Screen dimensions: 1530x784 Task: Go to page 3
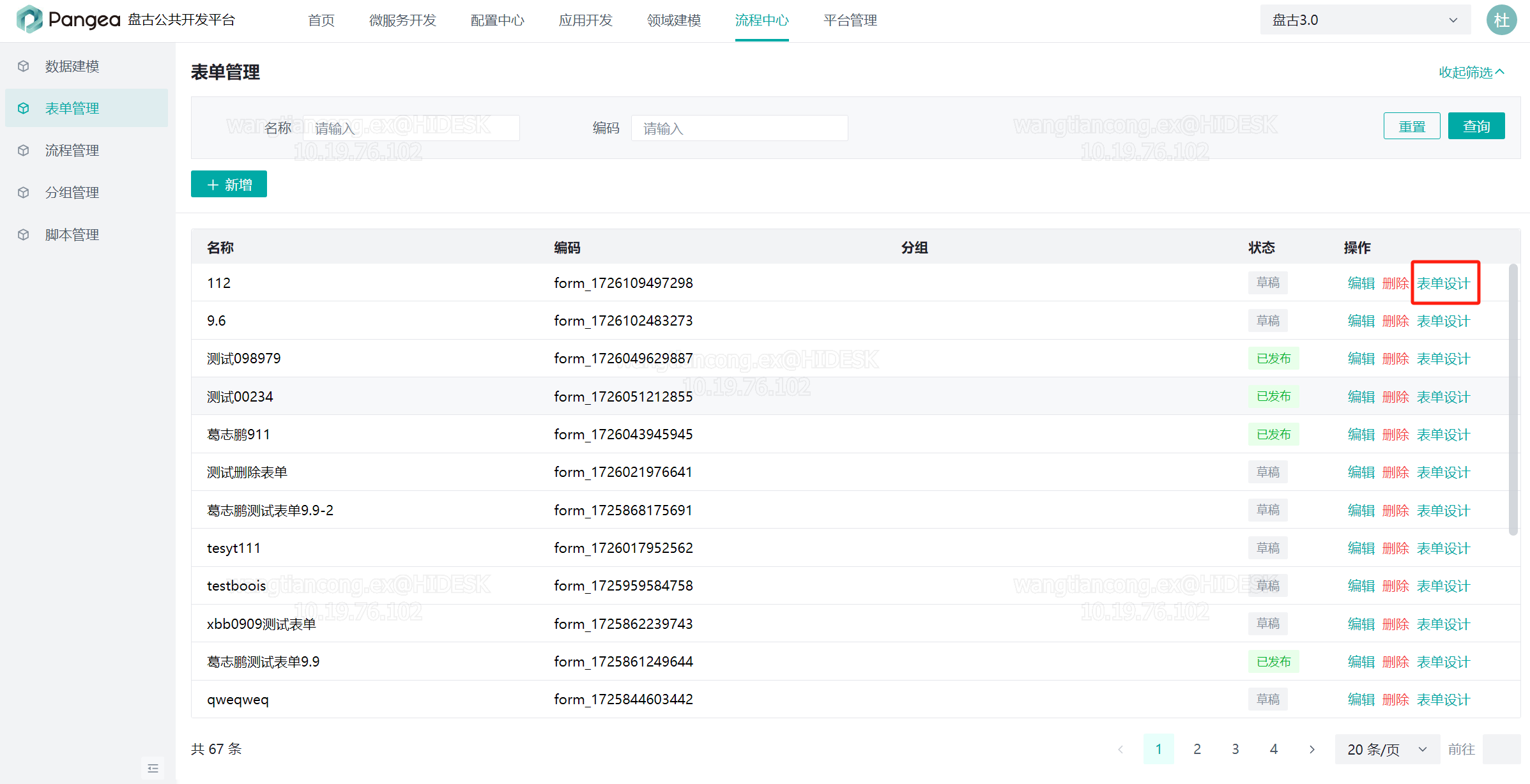(1235, 750)
